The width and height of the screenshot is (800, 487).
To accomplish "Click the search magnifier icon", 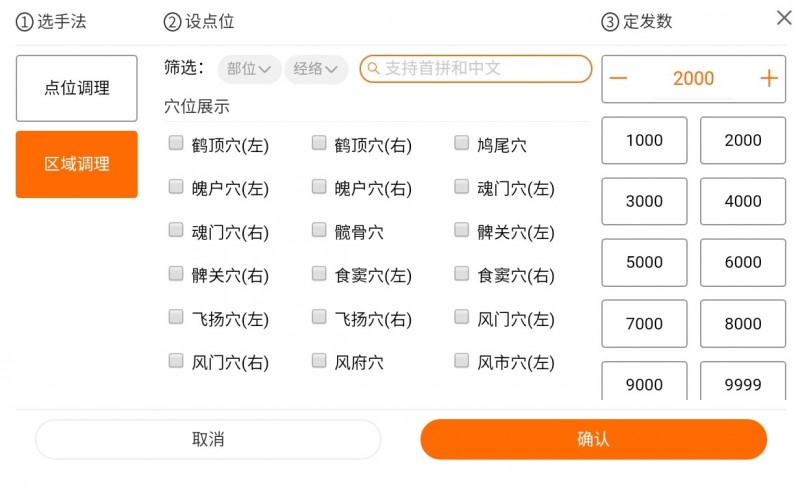I will (x=373, y=69).
